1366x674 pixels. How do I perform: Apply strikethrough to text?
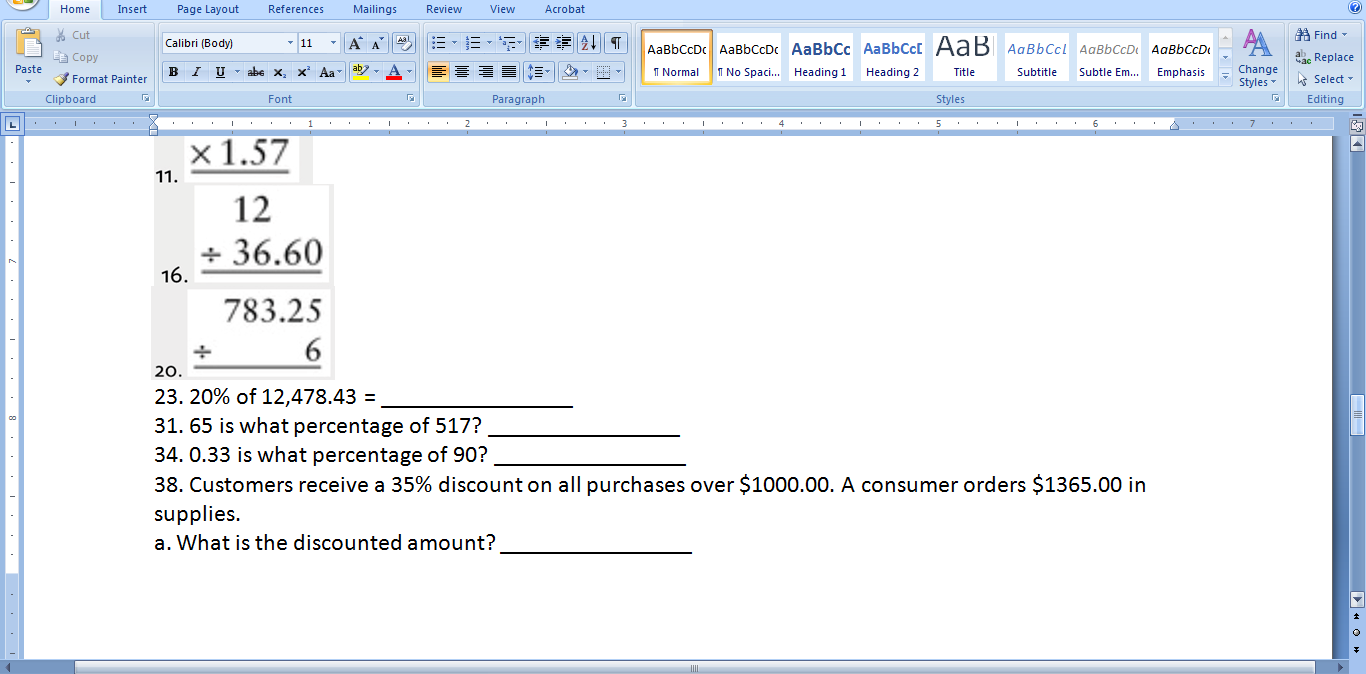[x=255, y=72]
